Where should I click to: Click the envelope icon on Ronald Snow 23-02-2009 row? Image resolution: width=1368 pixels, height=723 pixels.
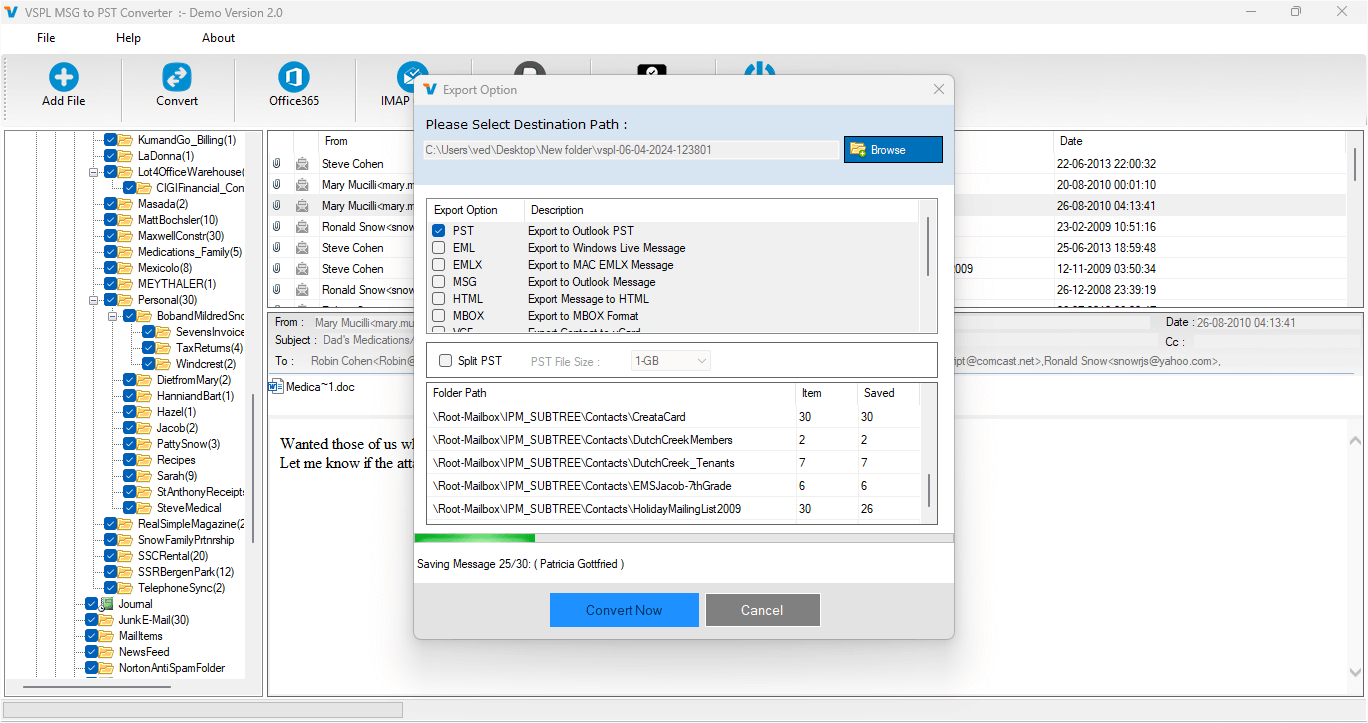pyautogui.click(x=302, y=227)
